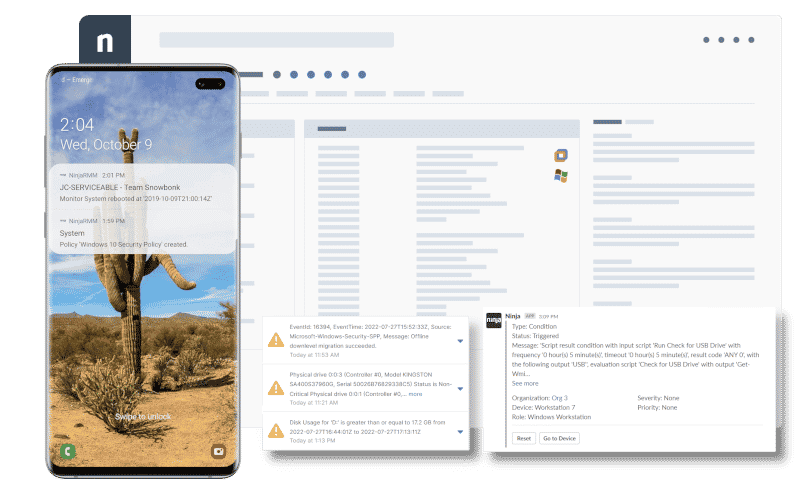Click the warning icon beside the Disk Usage alert
Viewport: 800px width, 487px height.
[x=275, y=431]
